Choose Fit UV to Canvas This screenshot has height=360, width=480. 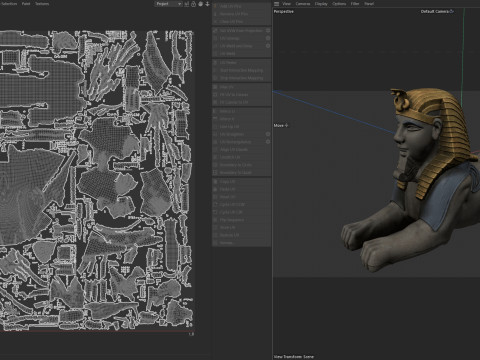point(242,95)
